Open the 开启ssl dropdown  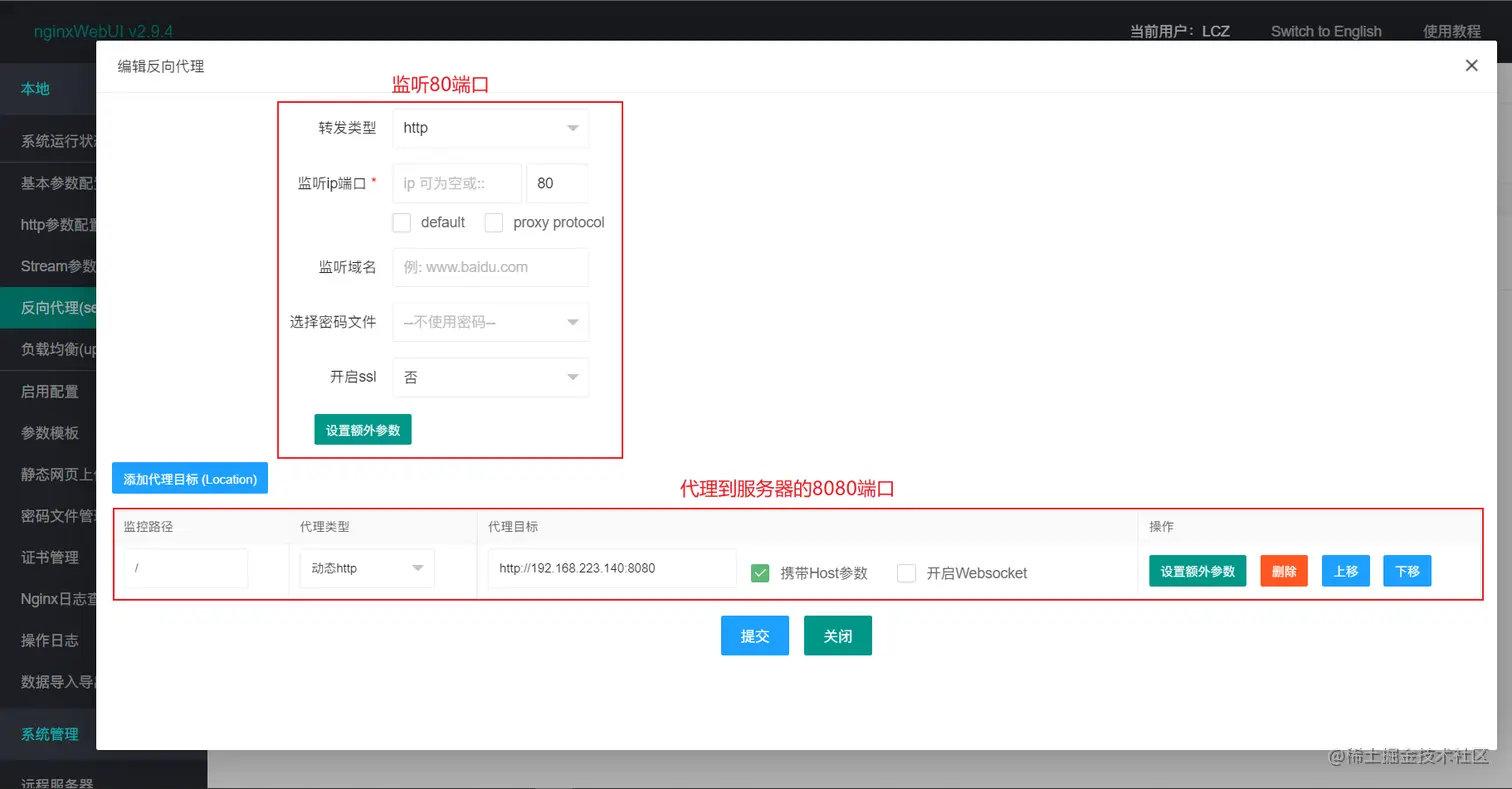(490, 377)
